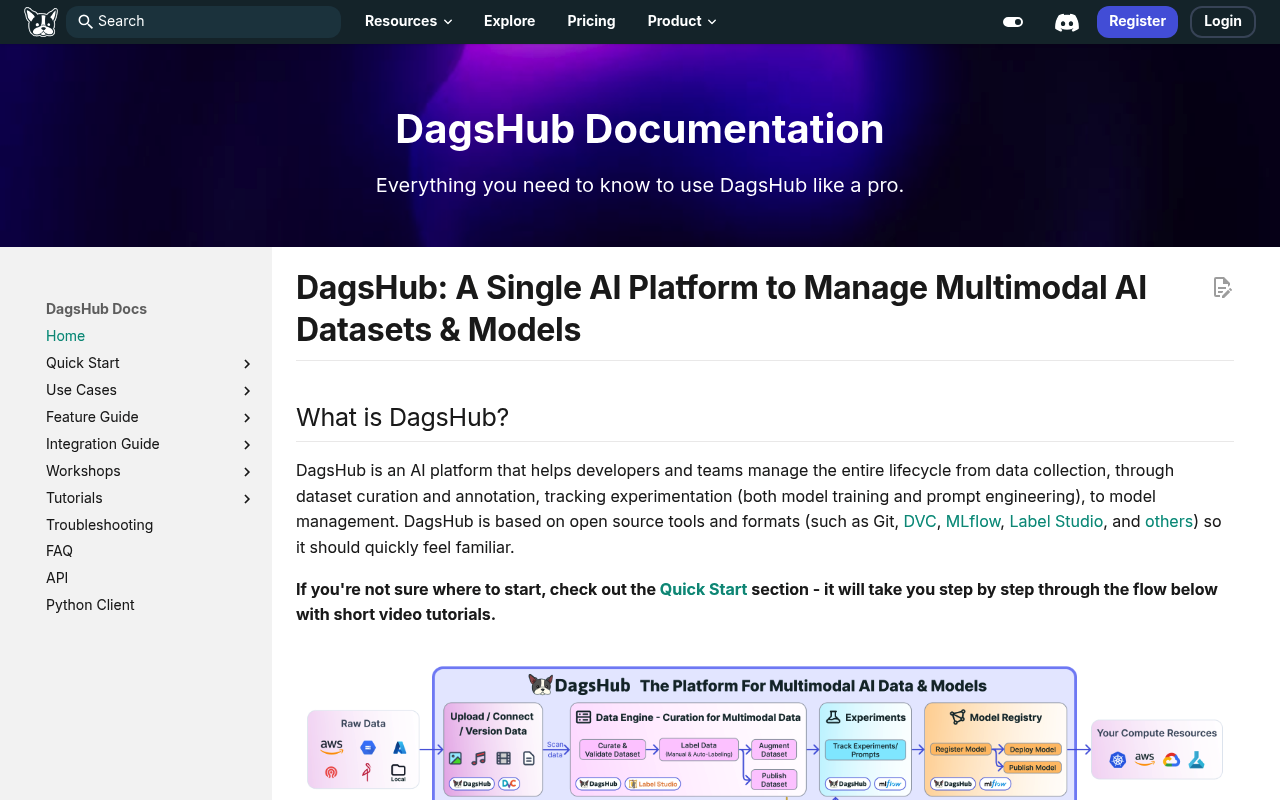Expand the Quick Start section chevron
1280x800 pixels.
coord(247,364)
